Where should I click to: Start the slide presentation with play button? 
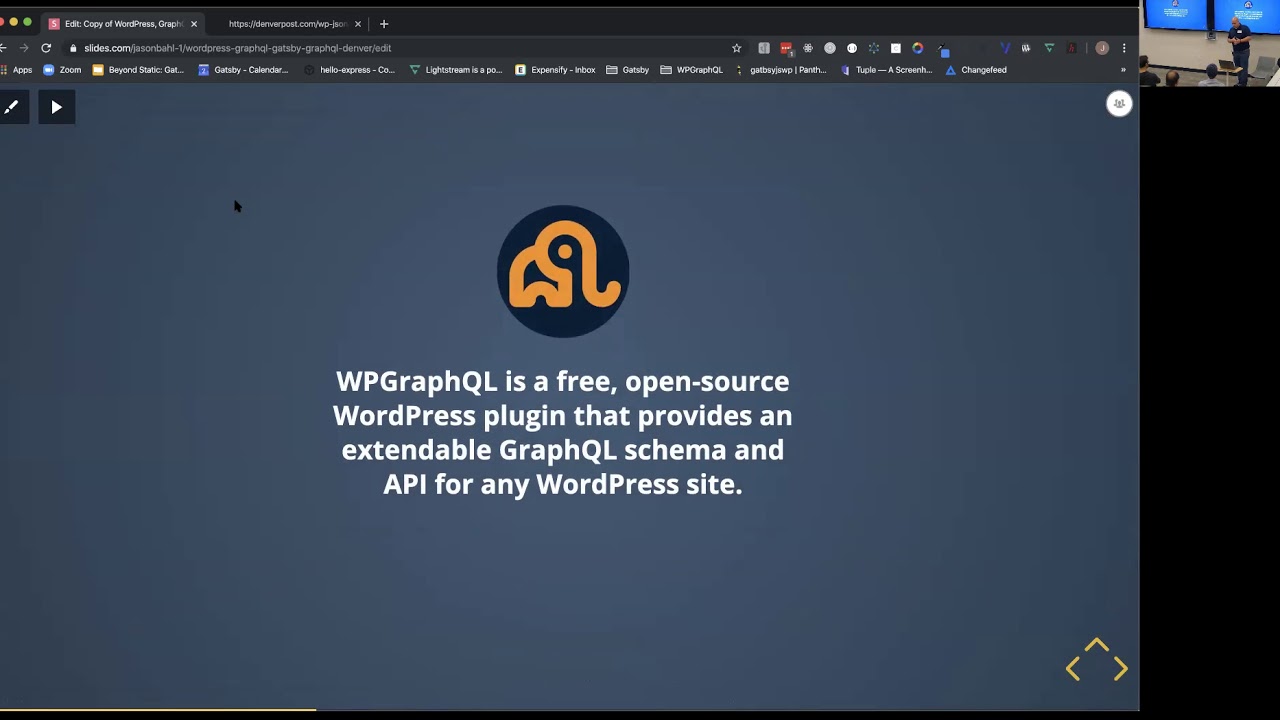pyautogui.click(x=57, y=107)
